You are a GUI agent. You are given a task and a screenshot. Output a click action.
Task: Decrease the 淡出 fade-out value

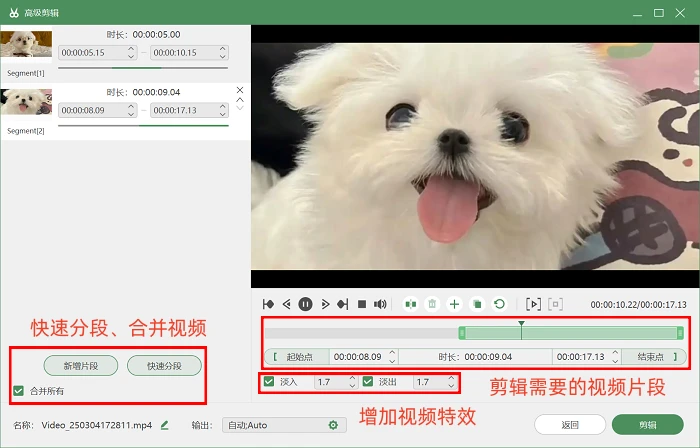451,386
